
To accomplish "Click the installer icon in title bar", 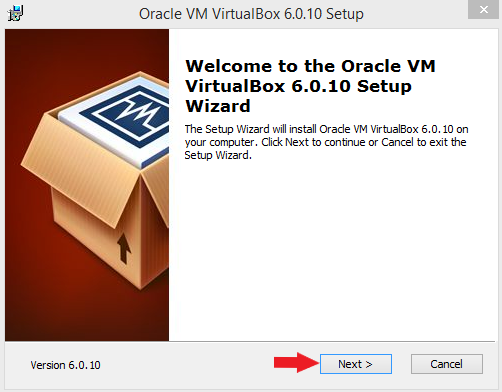I will [x=15, y=13].
